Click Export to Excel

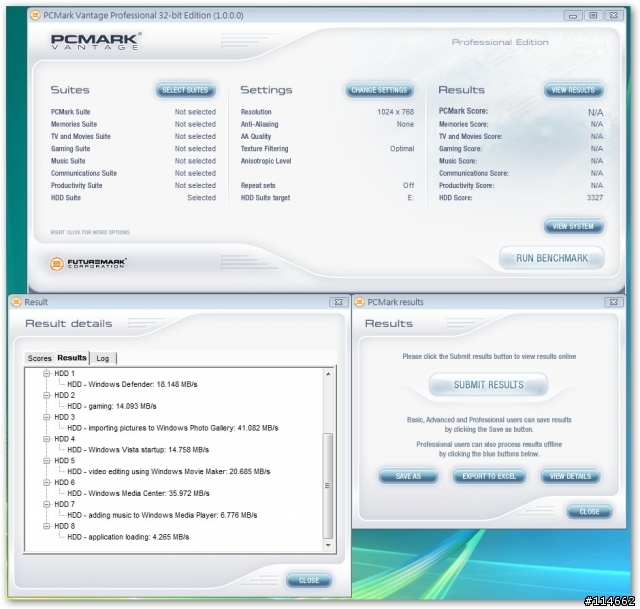[489, 476]
